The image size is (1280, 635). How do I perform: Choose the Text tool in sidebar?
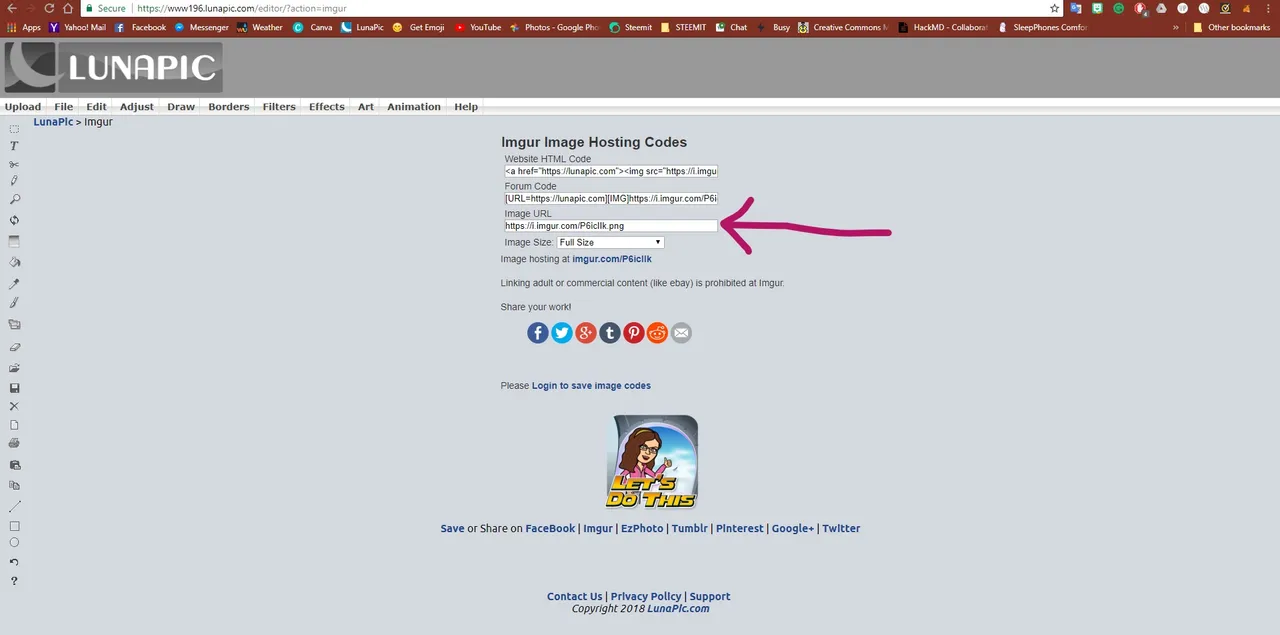pyautogui.click(x=14, y=146)
